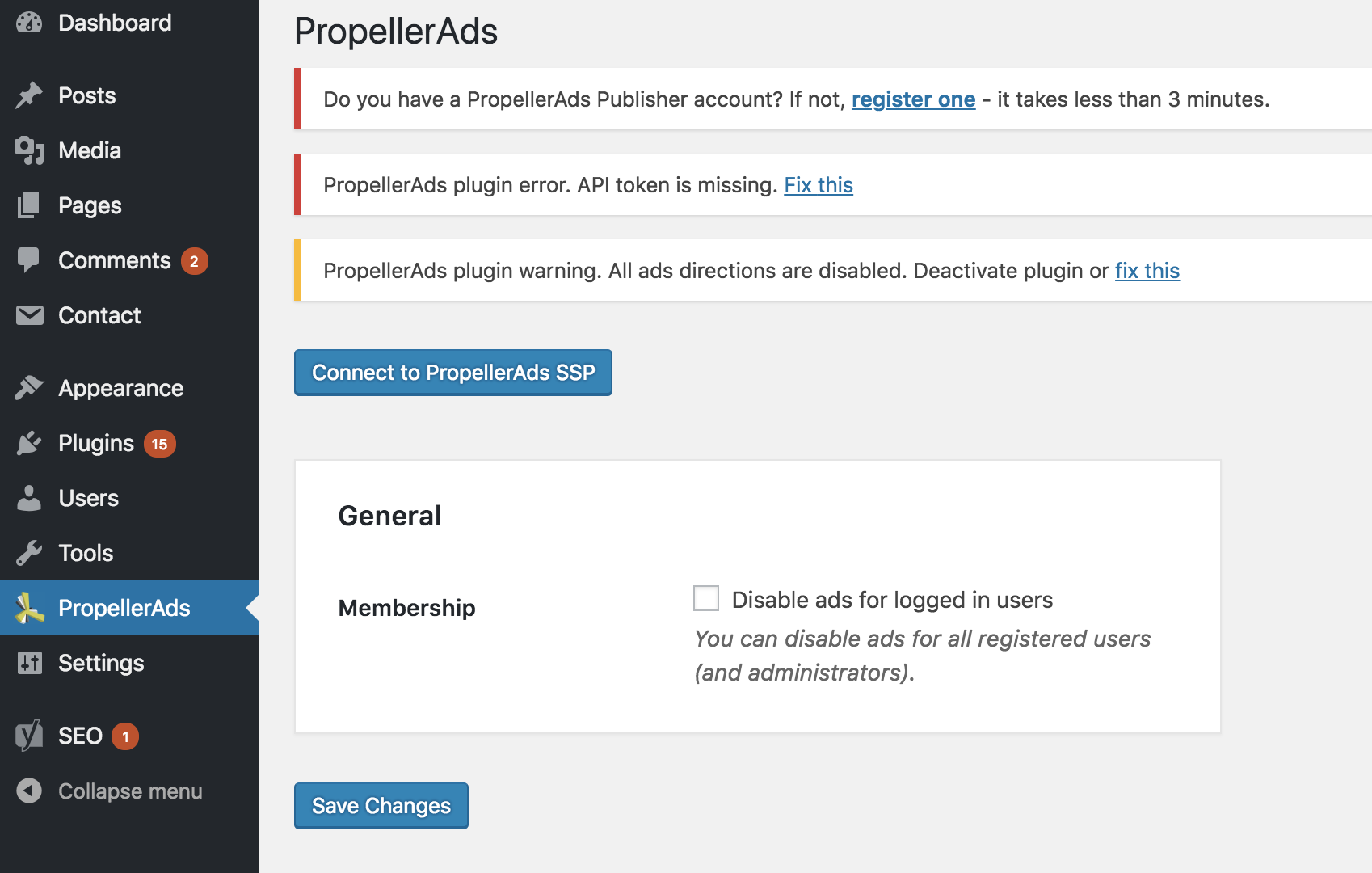The height and width of the screenshot is (873, 1372).
Task: Click fix this link in plugin warning
Action: pyautogui.click(x=1147, y=271)
